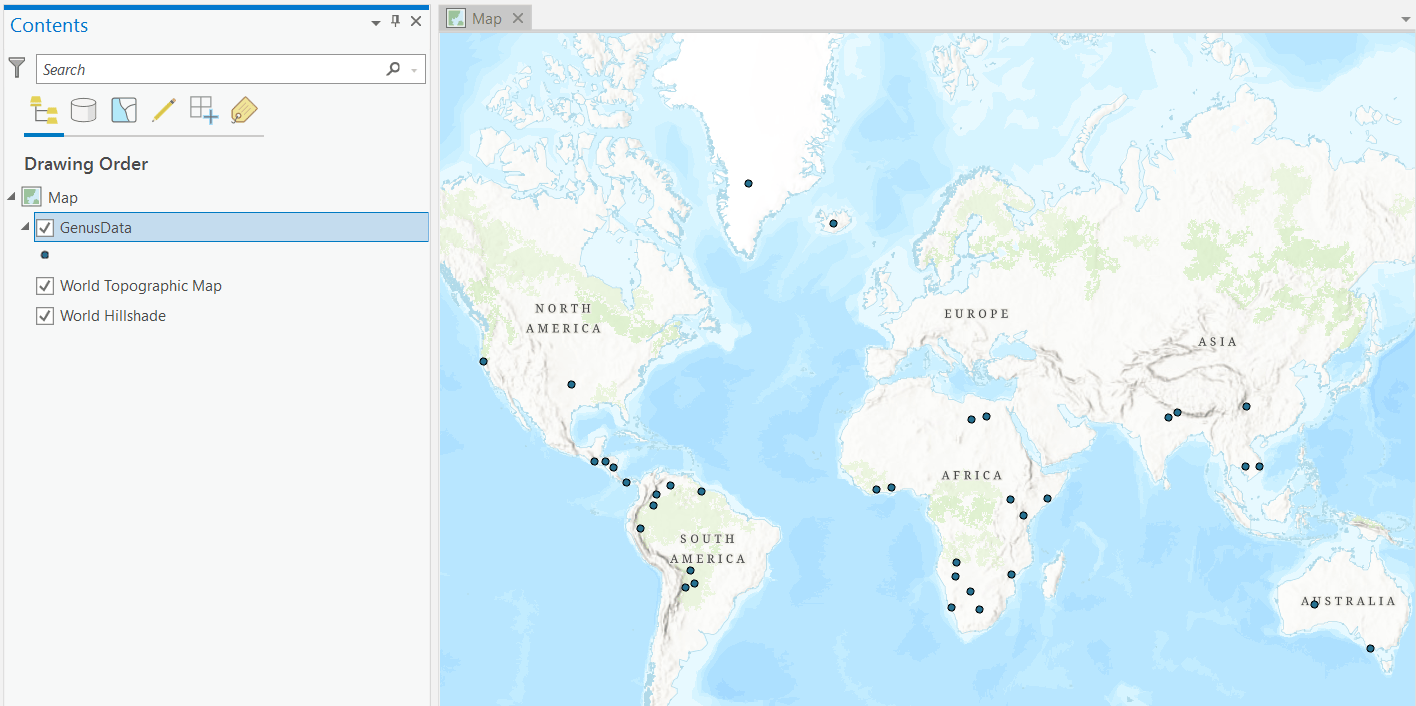
Task: Open map view tab list dropdown
Action: click(1405, 19)
